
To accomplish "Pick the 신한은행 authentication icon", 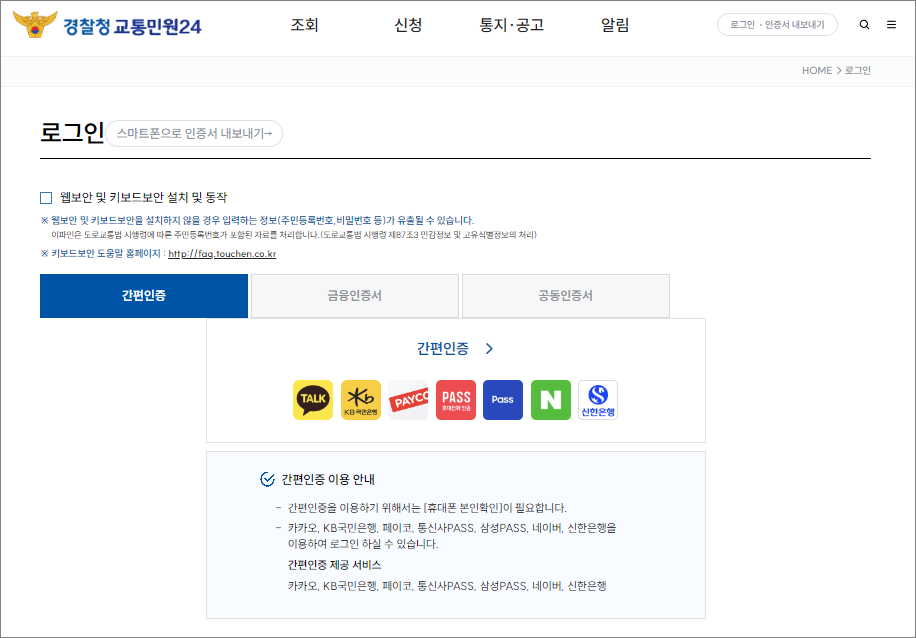I will (597, 399).
